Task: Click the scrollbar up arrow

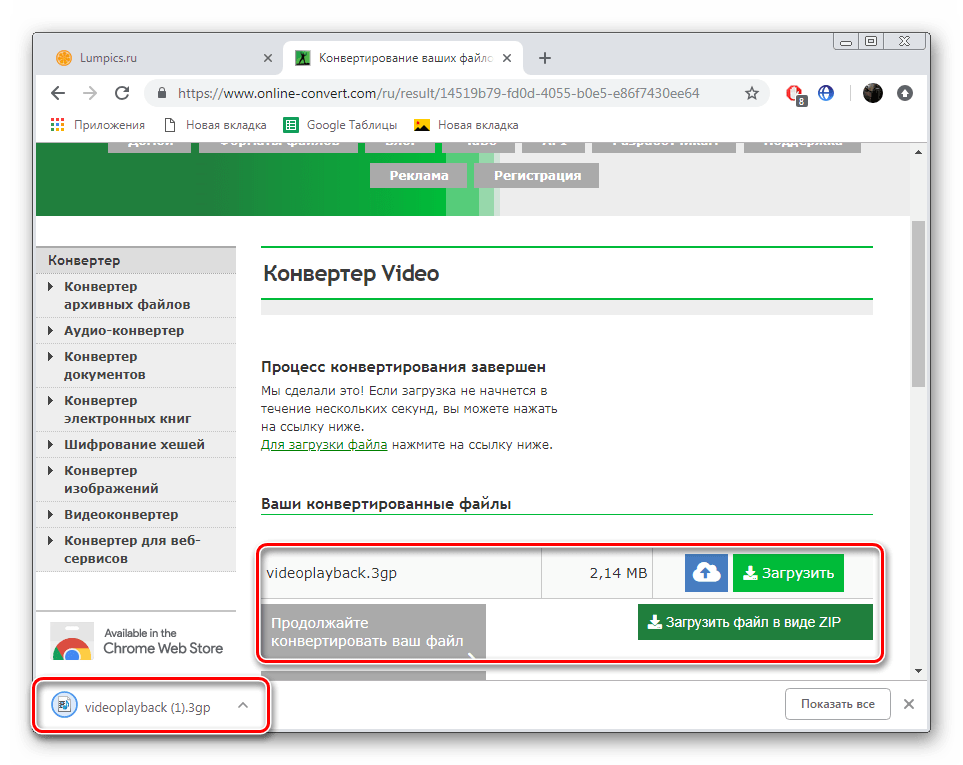Action: pos(919,152)
